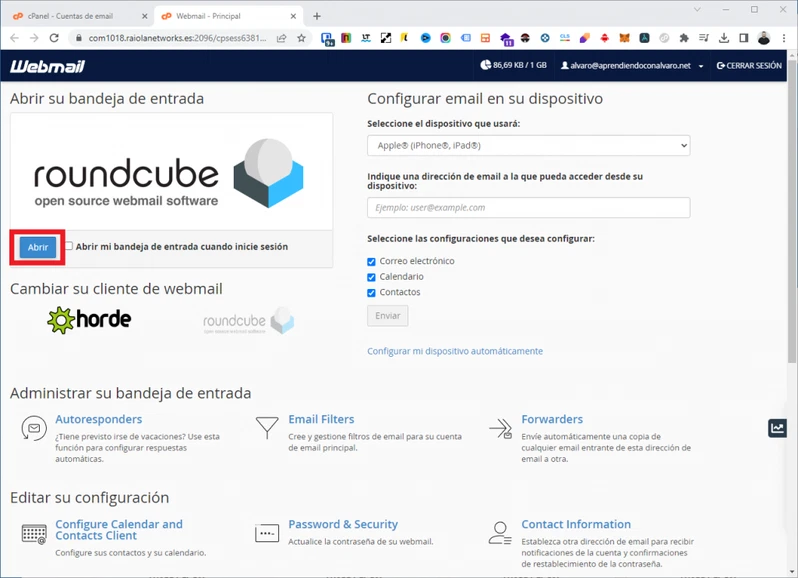The width and height of the screenshot is (798, 578).
Task: Uncheck the Calendario checkbox
Action: 371,277
